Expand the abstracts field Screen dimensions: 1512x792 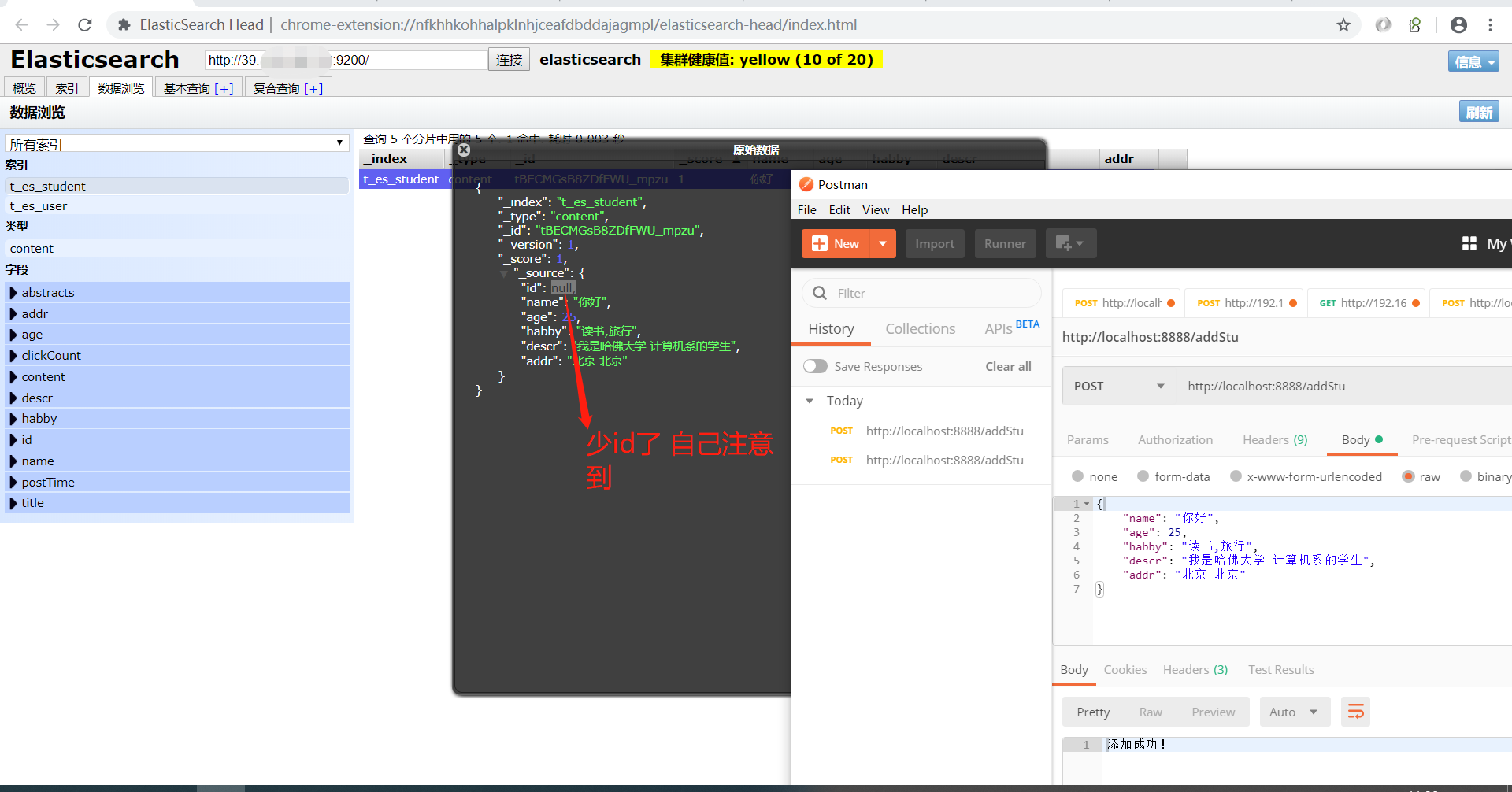pos(13,293)
